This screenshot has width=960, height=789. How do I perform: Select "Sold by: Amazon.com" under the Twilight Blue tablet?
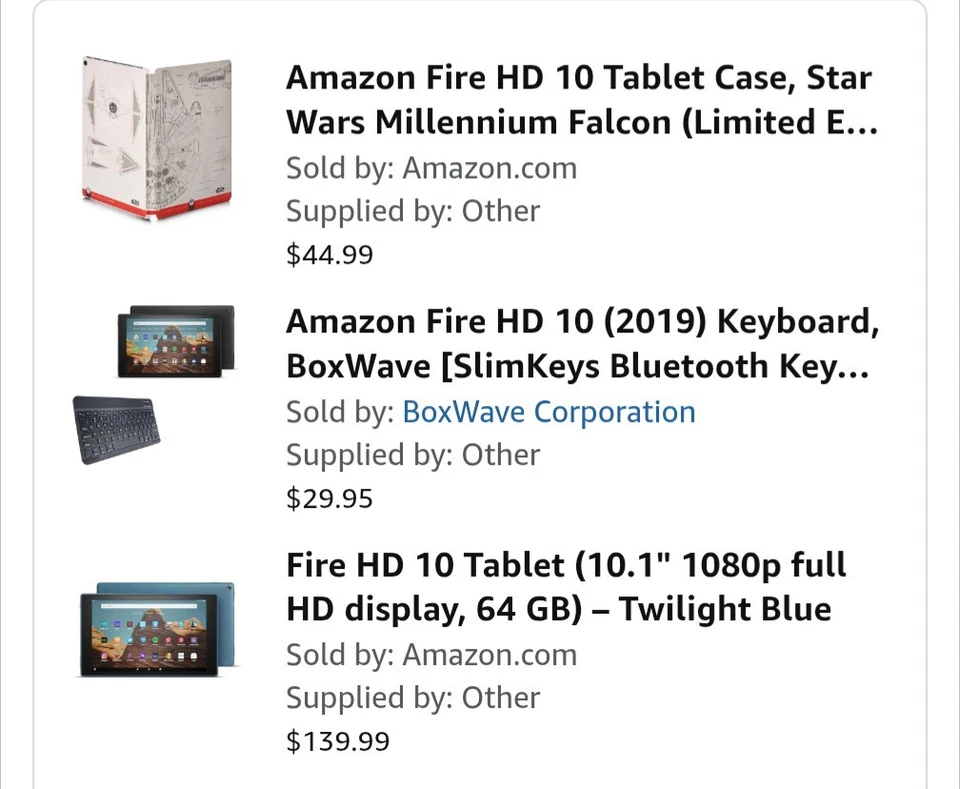click(431, 655)
